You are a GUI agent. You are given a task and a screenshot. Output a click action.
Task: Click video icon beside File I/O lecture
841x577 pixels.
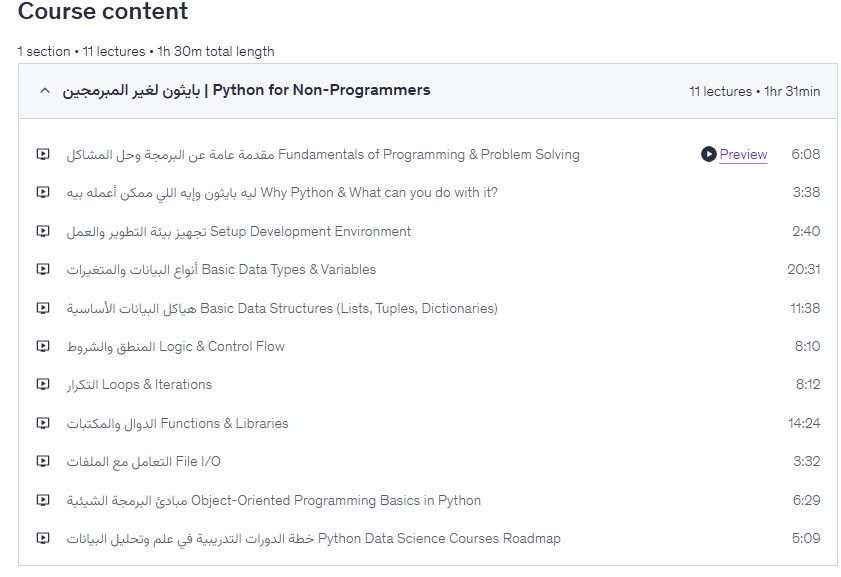(x=43, y=462)
